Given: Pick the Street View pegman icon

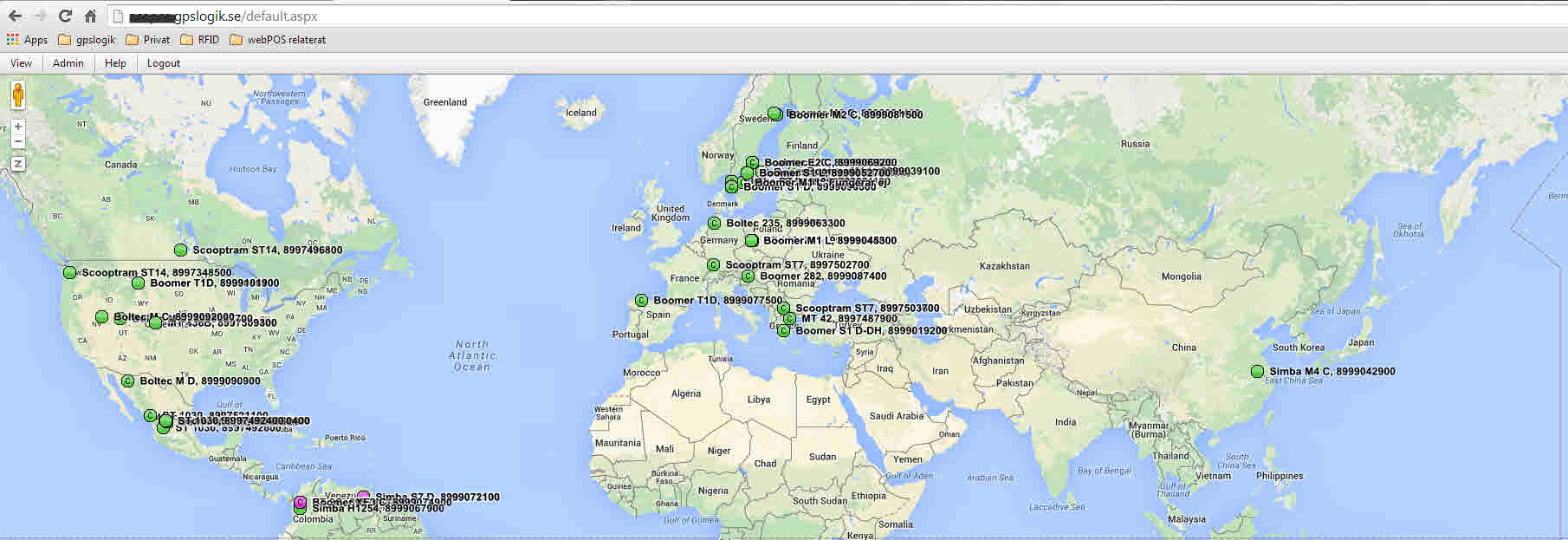Looking at the screenshot, I should coord(17,94).
